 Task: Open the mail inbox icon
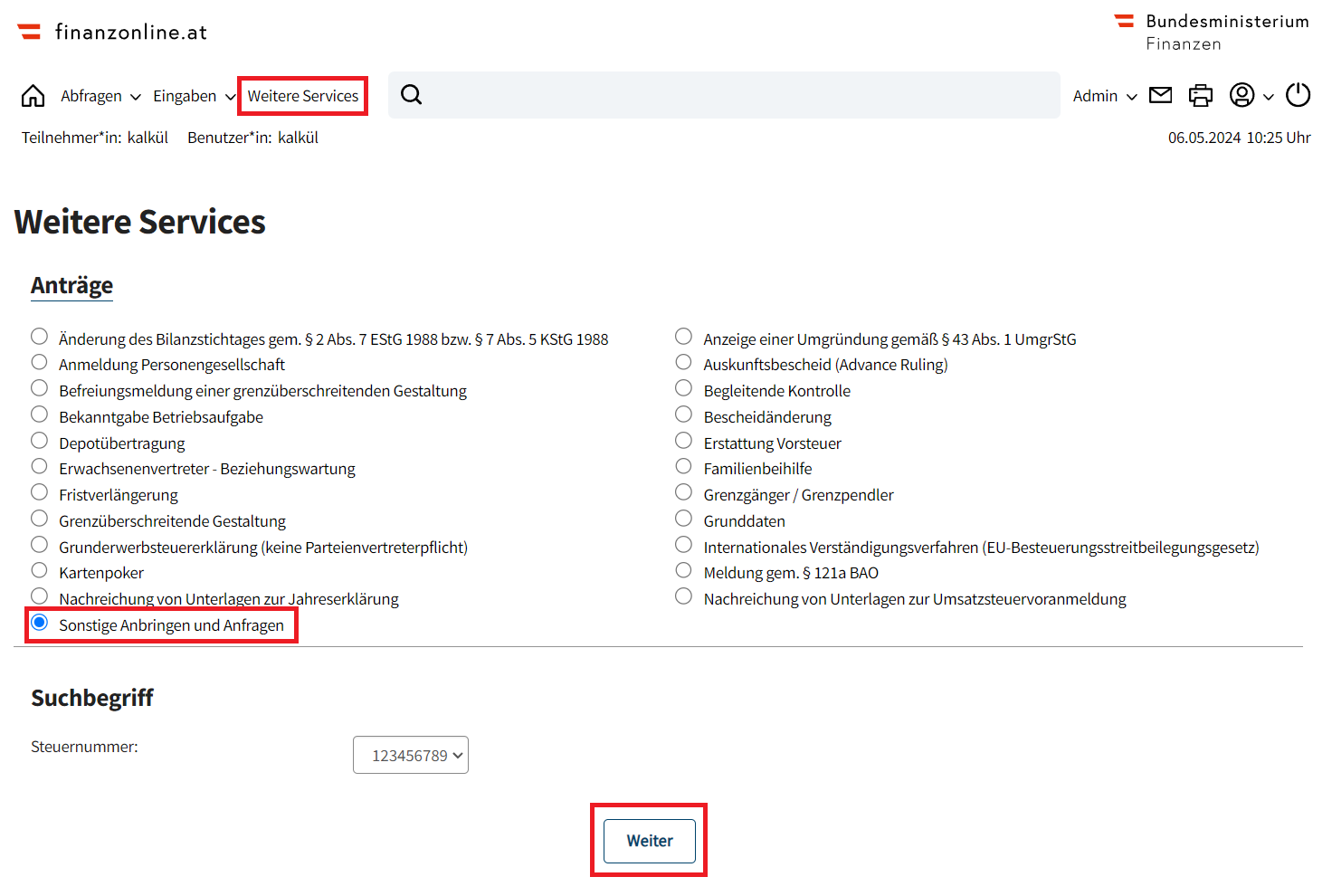tap(1160, 94)
